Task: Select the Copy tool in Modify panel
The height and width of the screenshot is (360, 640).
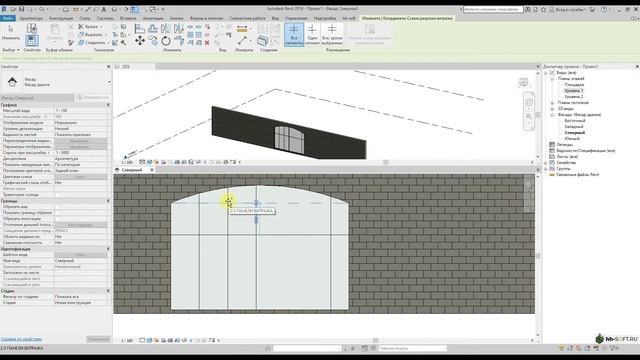Action: click(x=153, y=40)
